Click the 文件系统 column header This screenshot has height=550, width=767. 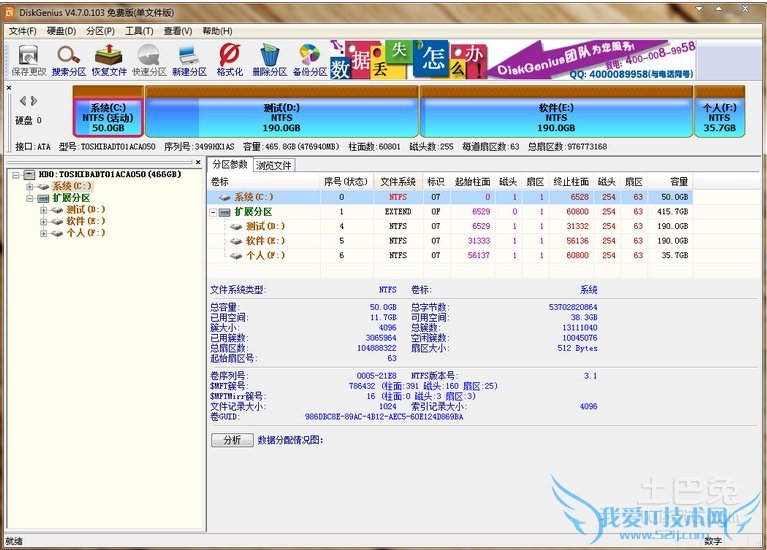tap(398, 182)
